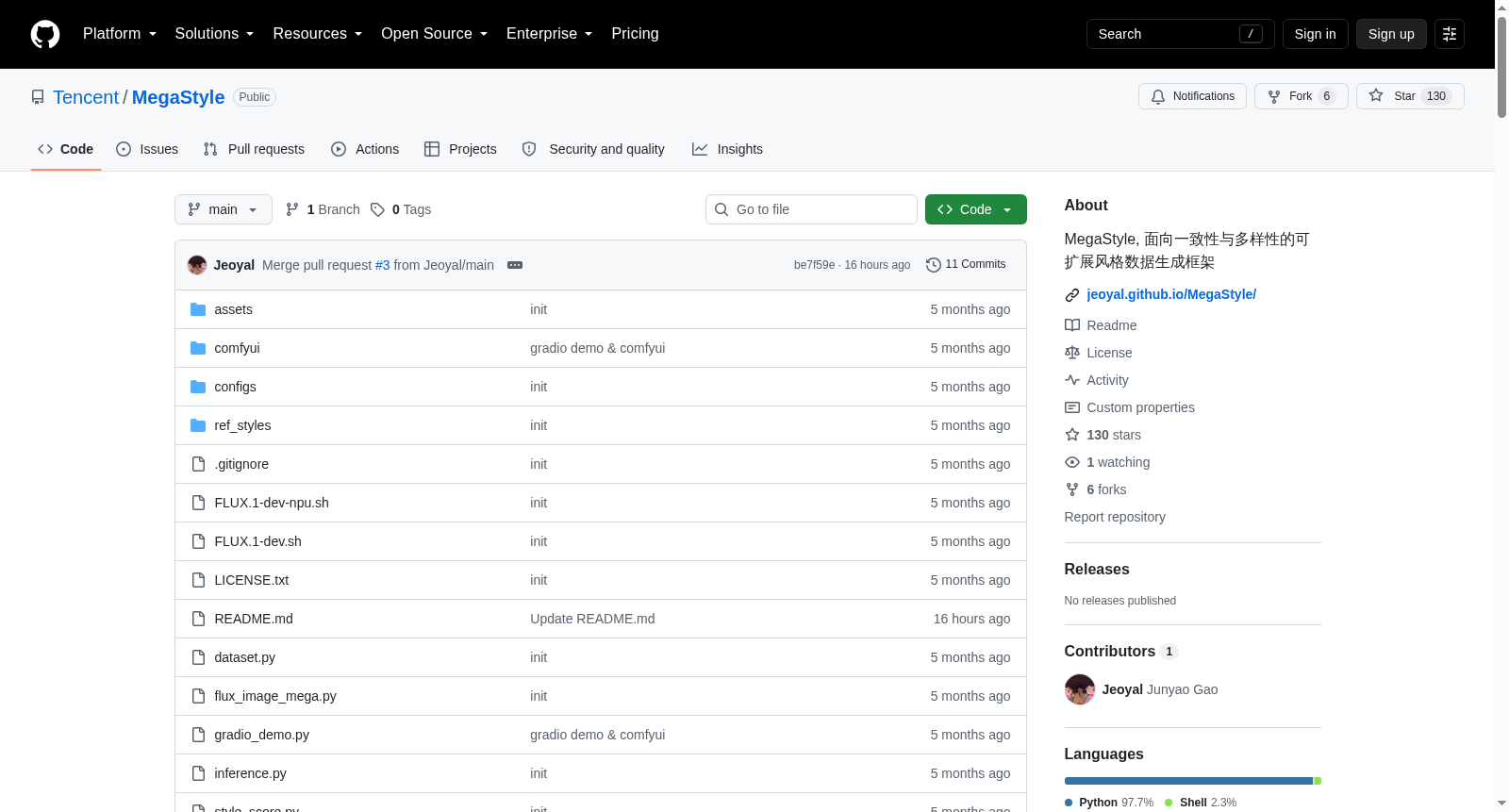
Task: Click the Update README.md commit message
Action: (592, 619)
